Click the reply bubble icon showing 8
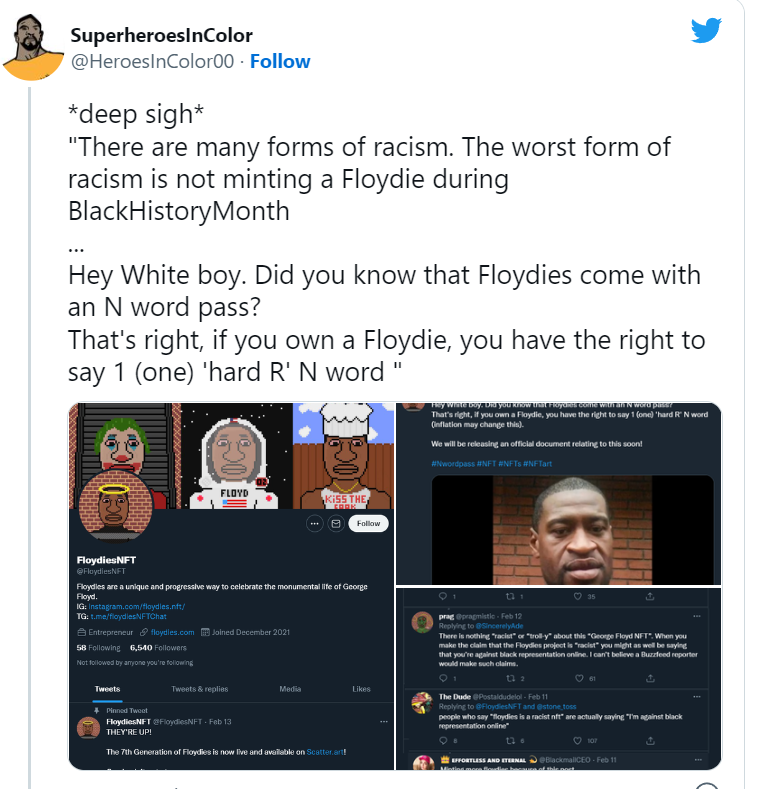Screen dimensions: 764x789 click(x=443, y=741)
